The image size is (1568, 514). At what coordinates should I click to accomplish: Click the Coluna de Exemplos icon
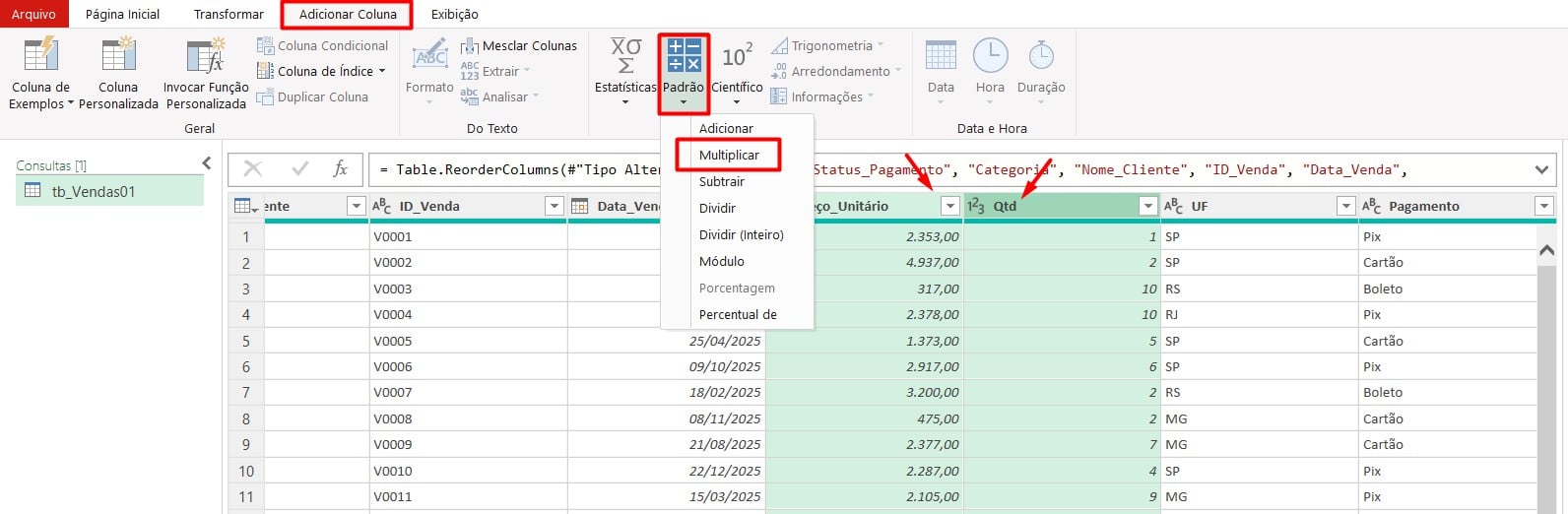tap(40, 56)
